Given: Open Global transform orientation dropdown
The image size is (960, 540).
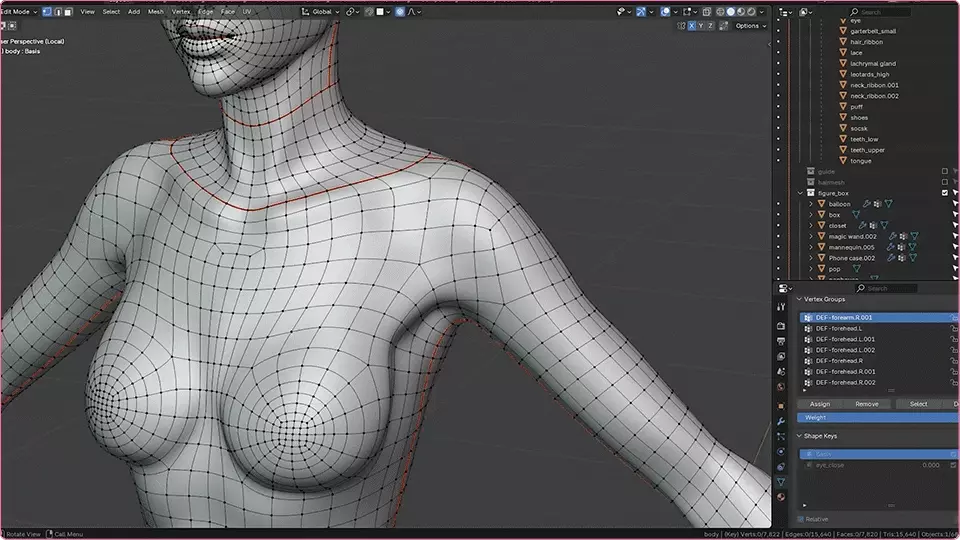Looking at the screenshot, I should tap(320, 12).
